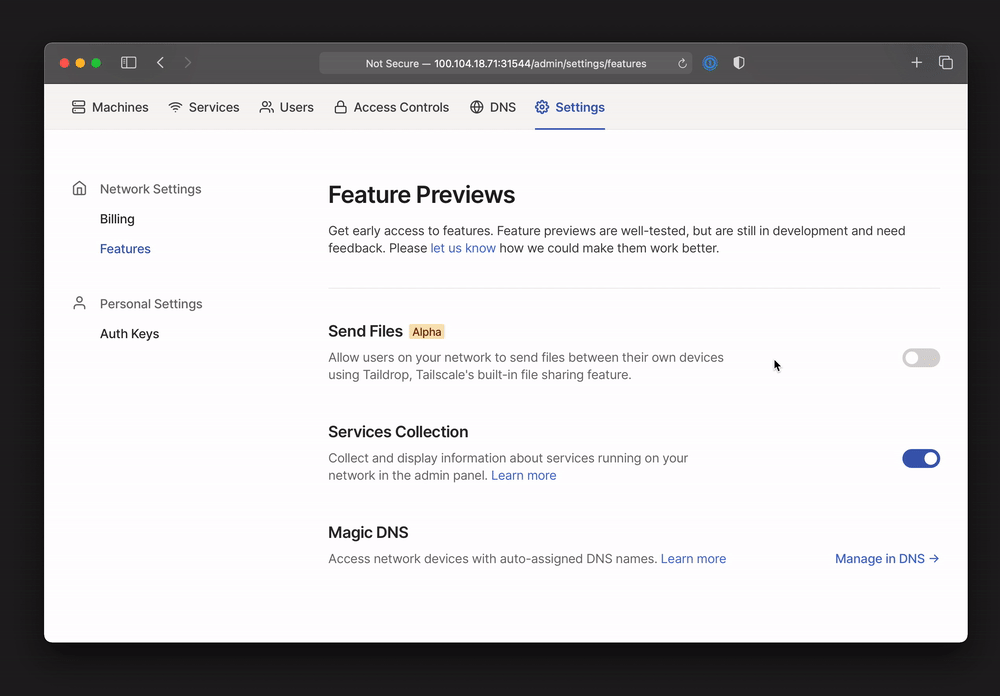This screenshot has width=1000, height=696.
Task: Enable the Send Files toggle
Action: (x=921, y=358)
